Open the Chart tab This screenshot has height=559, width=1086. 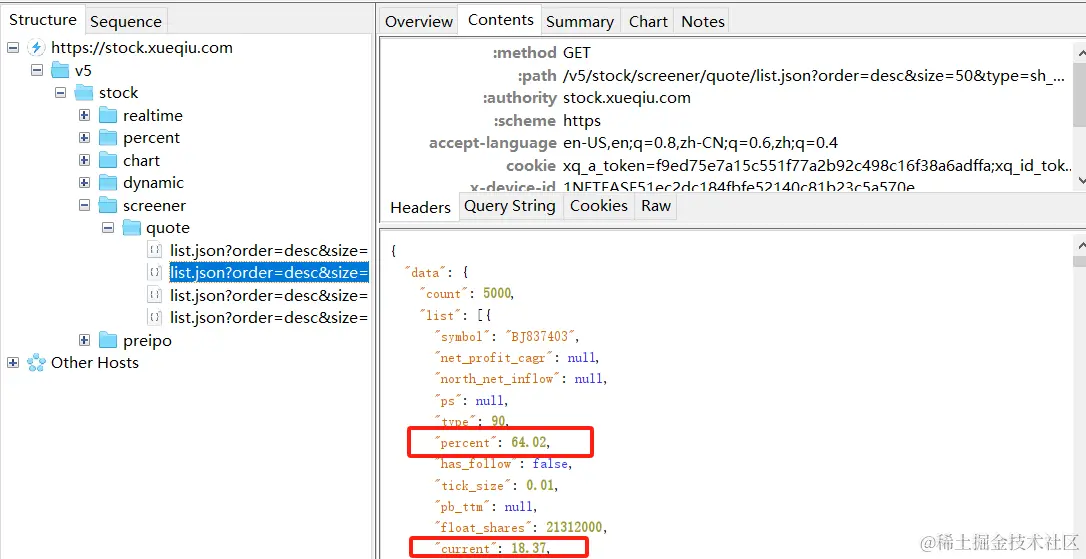pyautogui.click(x=648, y=21)
